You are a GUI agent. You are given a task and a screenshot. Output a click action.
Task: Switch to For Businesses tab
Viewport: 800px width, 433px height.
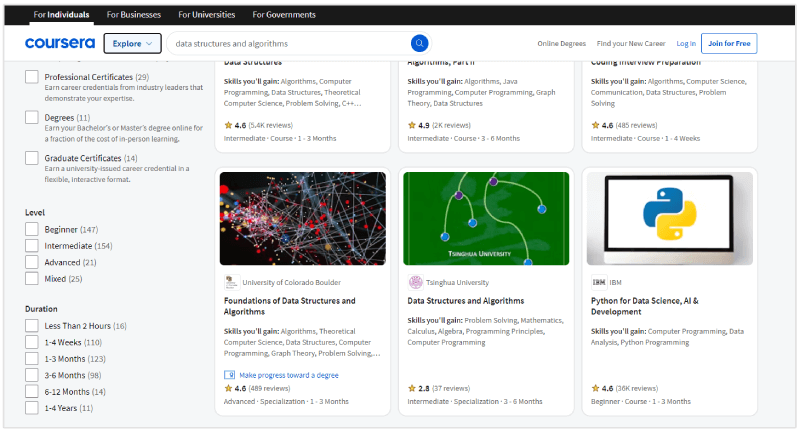click(134, 15)
